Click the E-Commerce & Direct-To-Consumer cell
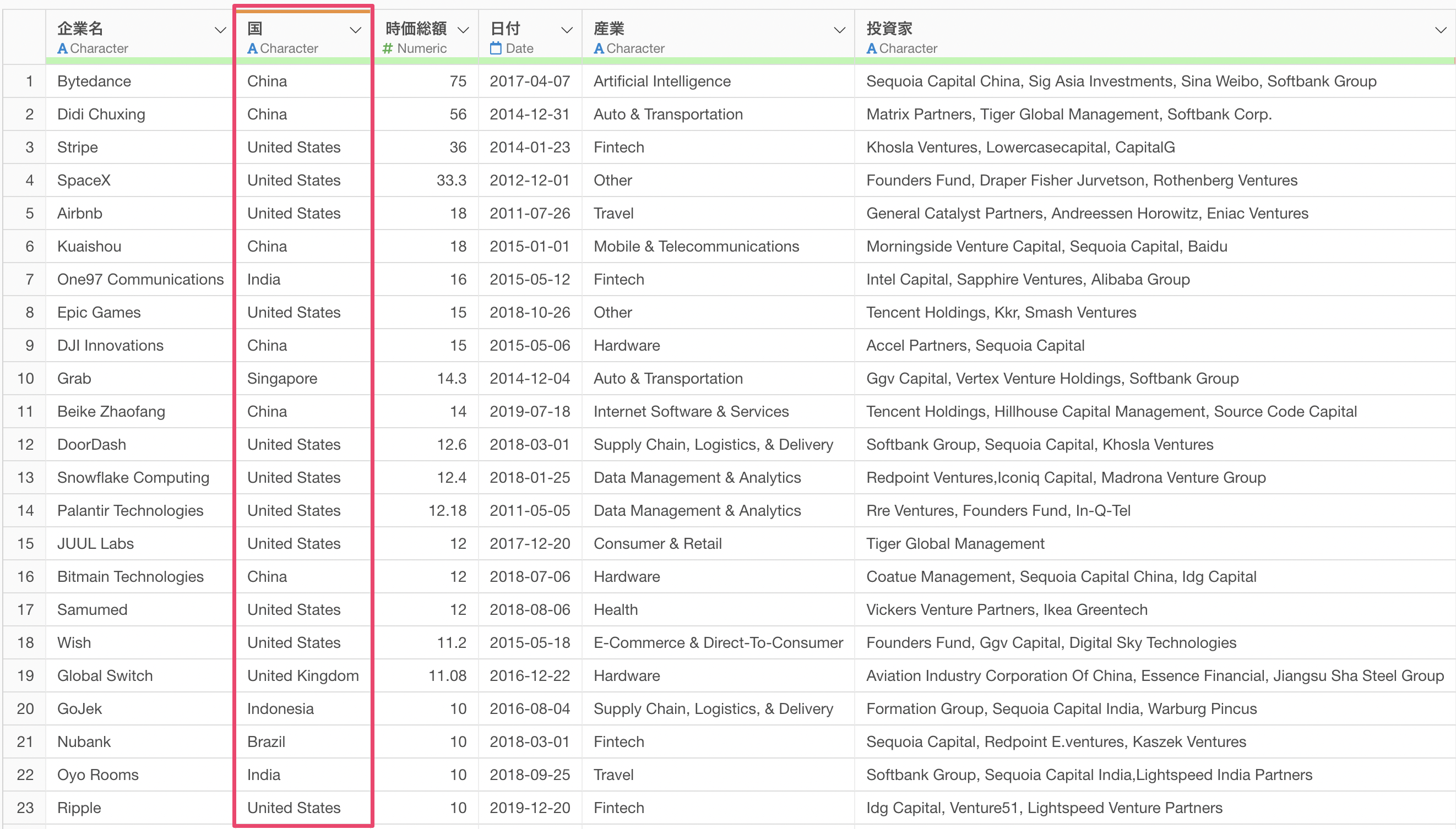1456x829 pixels. tap(718, 643)
